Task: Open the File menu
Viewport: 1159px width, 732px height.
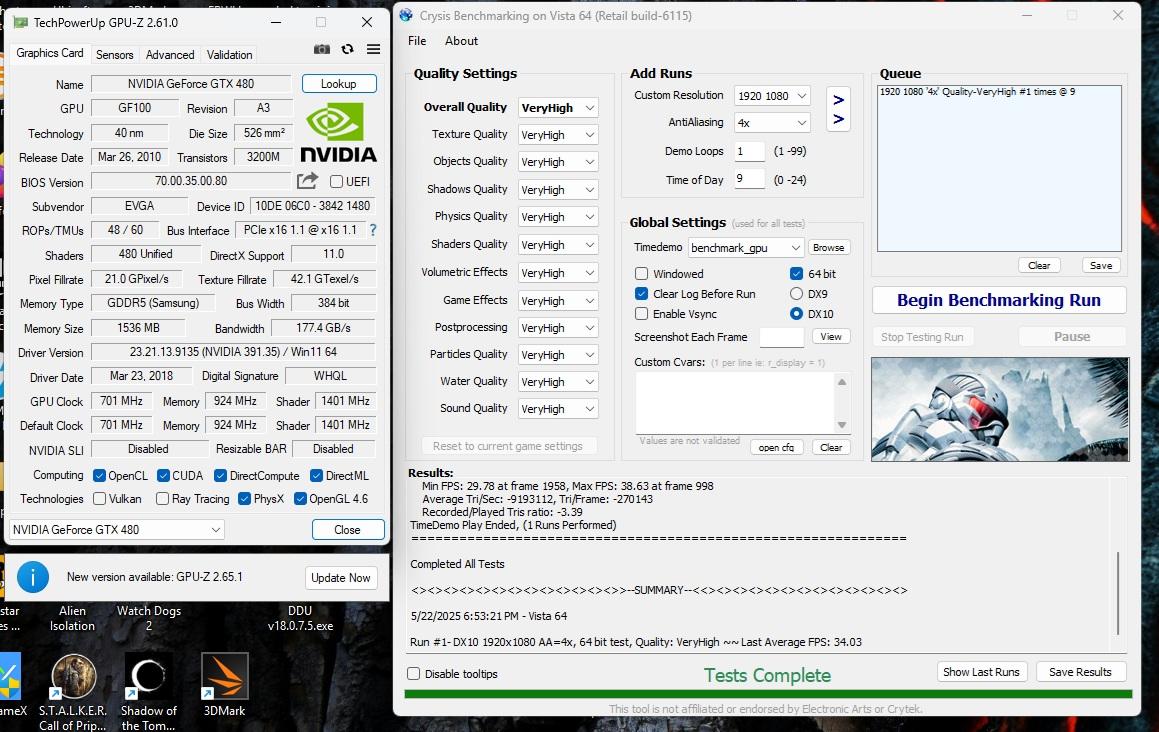Action: 417,41
